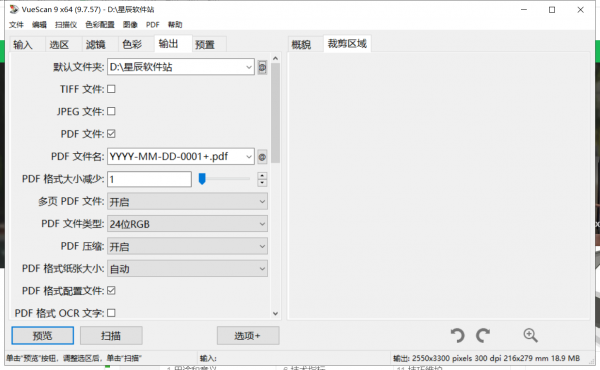Click the scroll up arrow of settings panel
Viewport: 600px width, 370px height.
[276, 58]
